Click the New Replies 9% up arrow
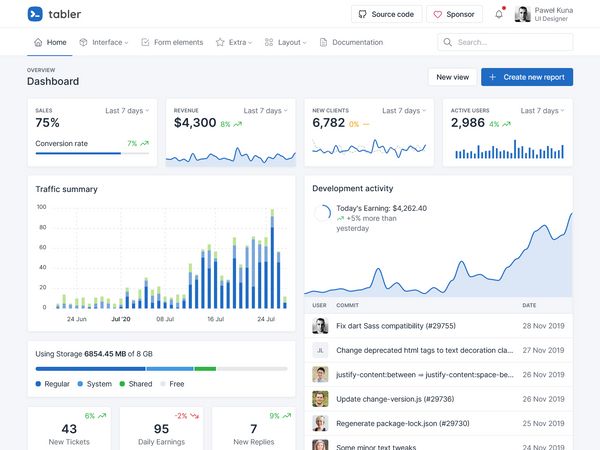 click(x=287, y=416)
